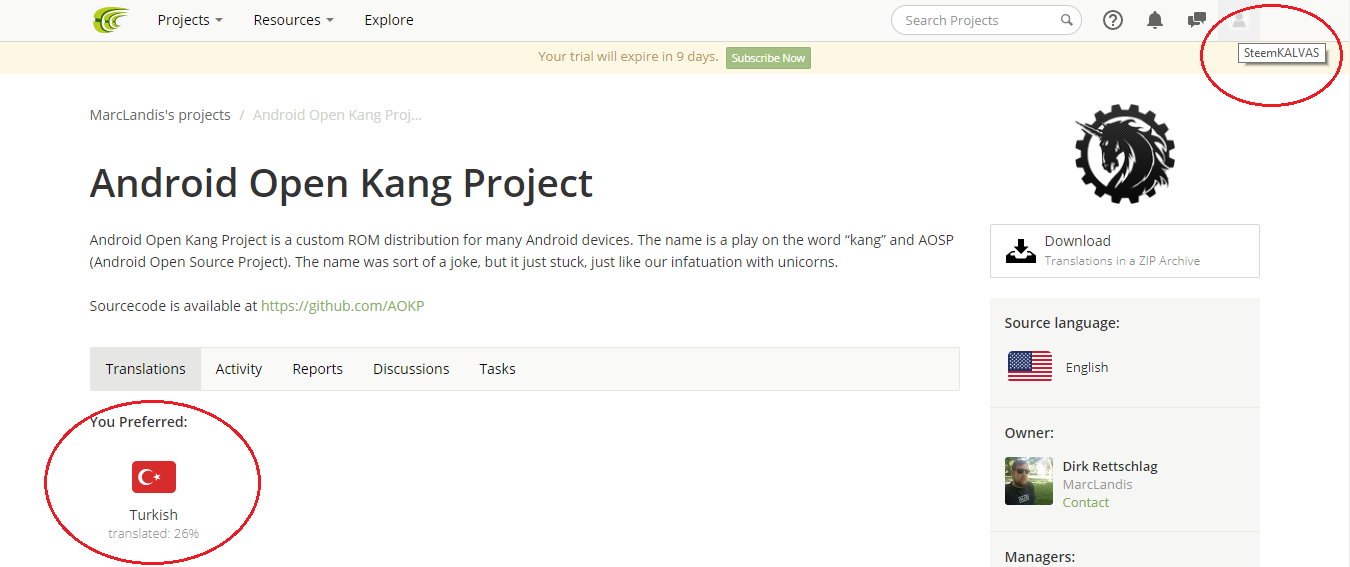Click the Crowdin logo icon
This screenshot has height=567, width=1350.
coord(111,20)
